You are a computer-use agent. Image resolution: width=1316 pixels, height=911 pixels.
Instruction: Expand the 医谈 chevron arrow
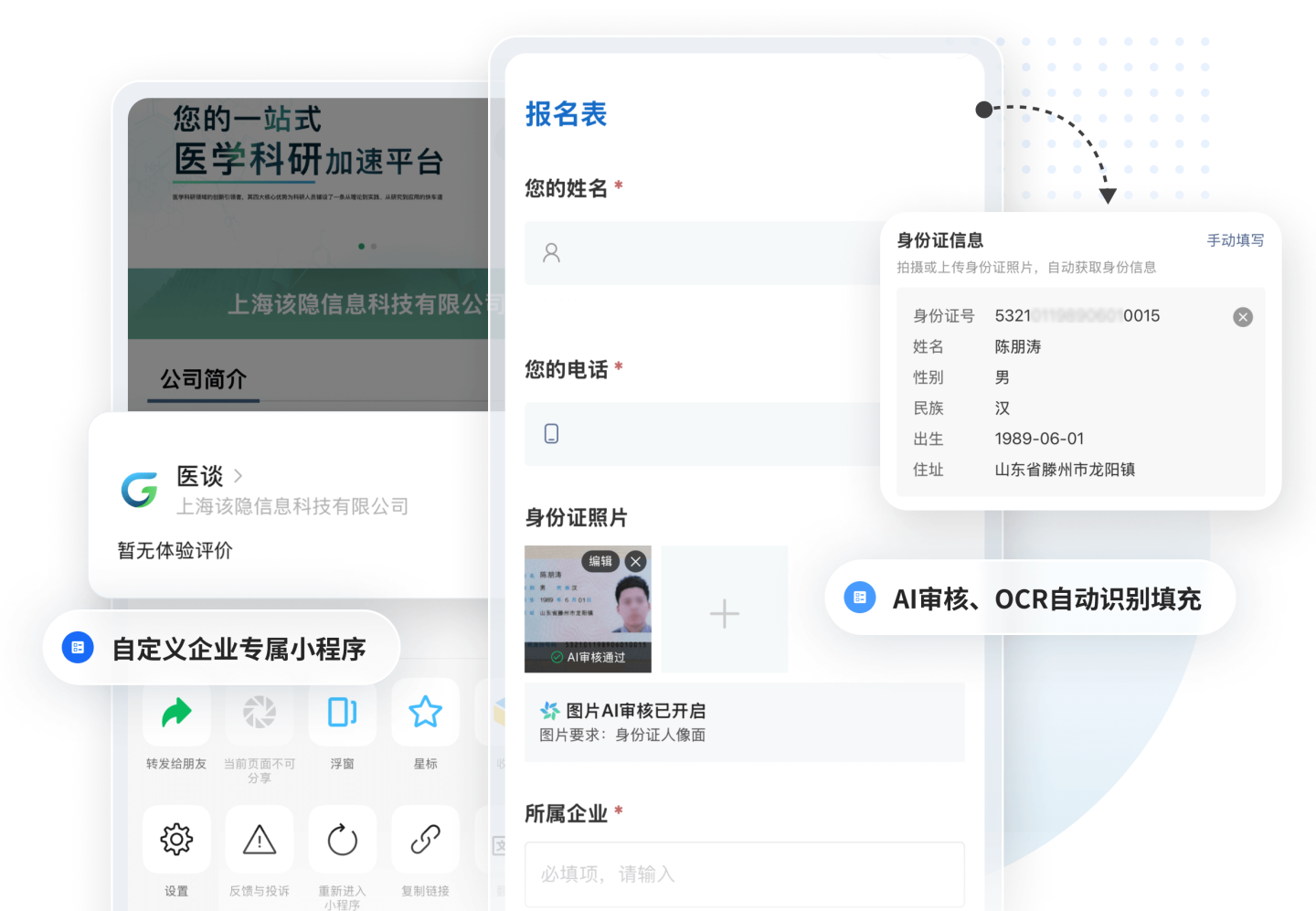pyautogui.click(x=239, y=476)
